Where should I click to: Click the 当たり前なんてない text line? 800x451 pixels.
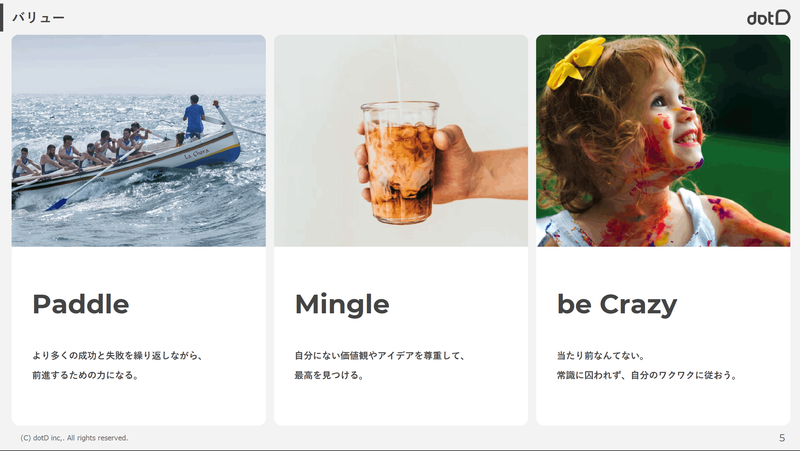point(602,356)
